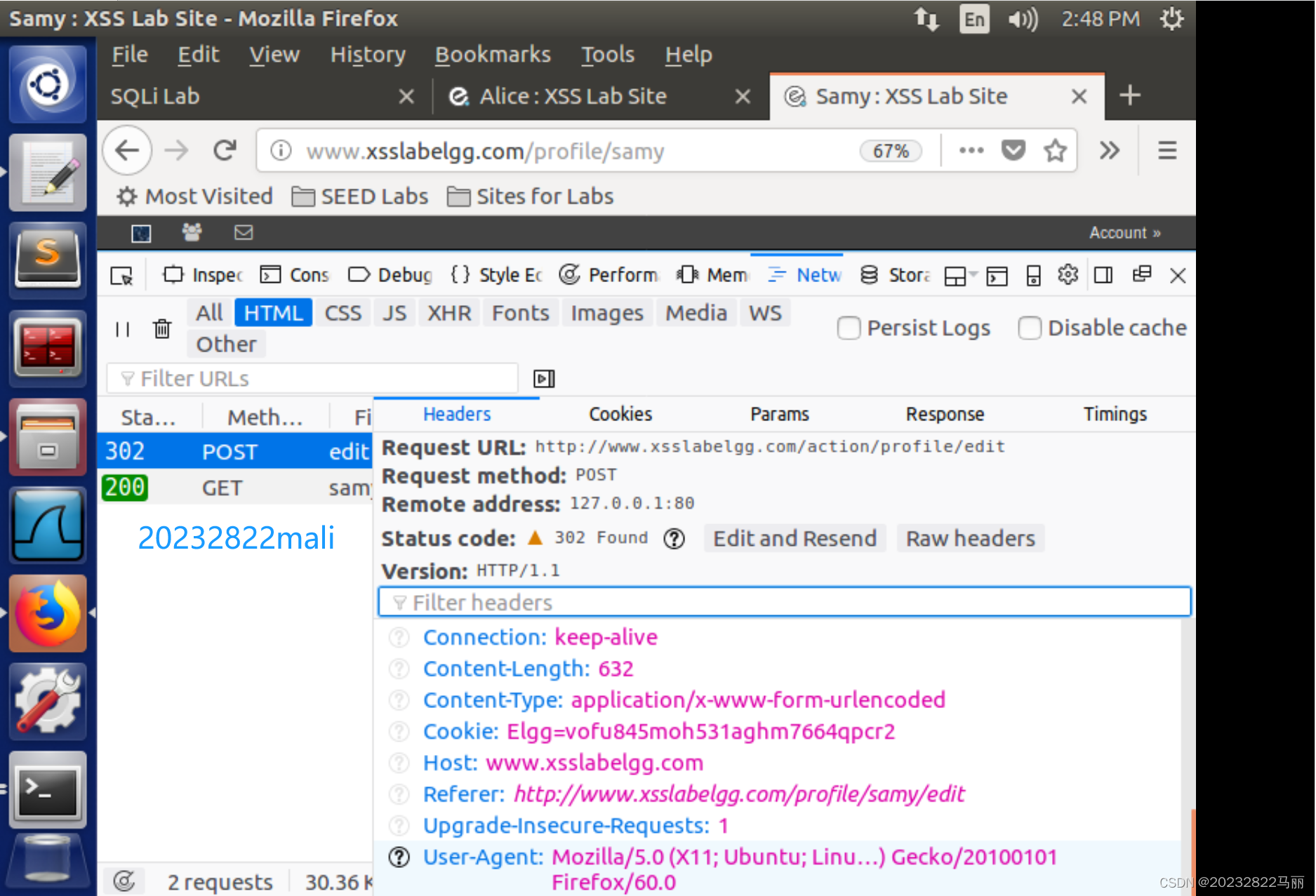
Task: Open Response tab in request details
Action: coord(945,414)
